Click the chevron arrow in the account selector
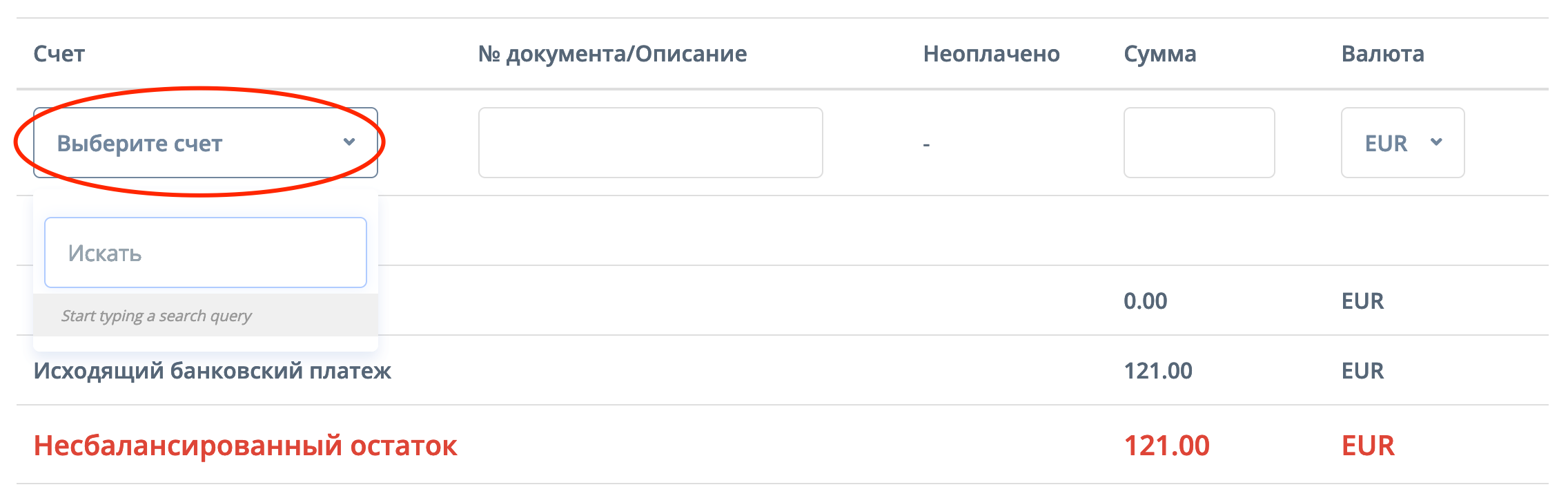The width and height of the screenshot is (1568, 496). coord(349,142)
